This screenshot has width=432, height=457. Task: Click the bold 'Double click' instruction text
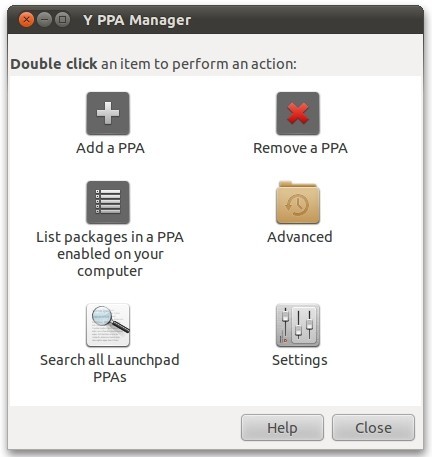54,64
